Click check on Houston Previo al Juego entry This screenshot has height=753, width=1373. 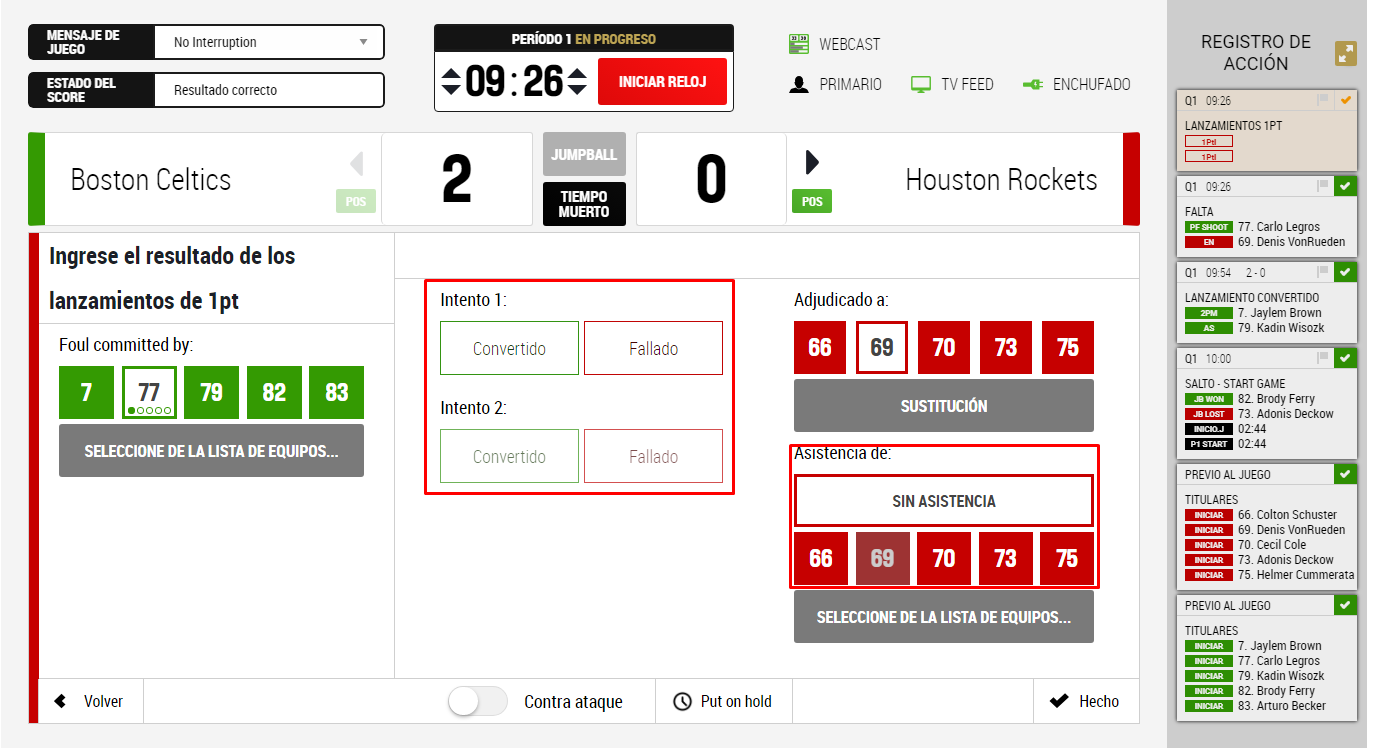coord(1346,474)
